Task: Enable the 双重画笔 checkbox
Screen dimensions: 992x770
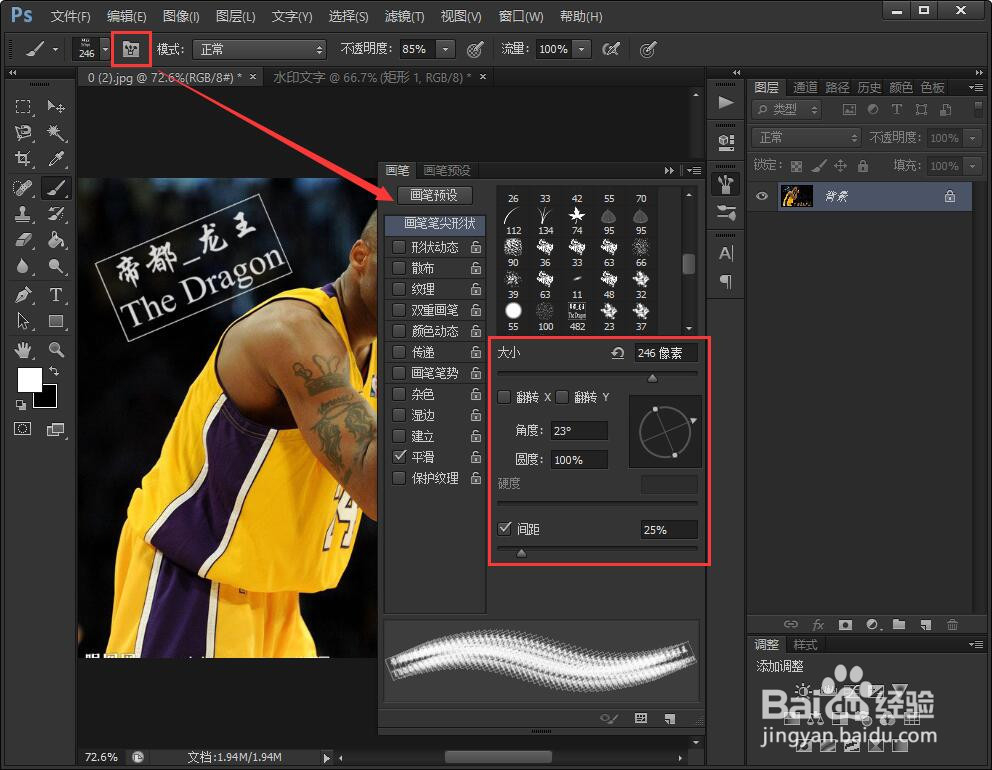Action: point(399,310)
